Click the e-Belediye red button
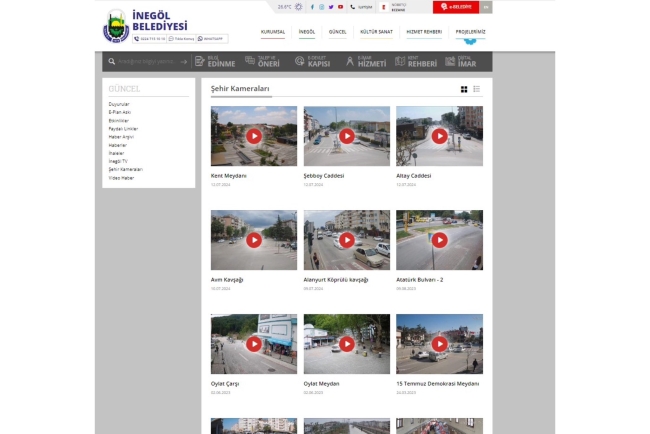 456,7
